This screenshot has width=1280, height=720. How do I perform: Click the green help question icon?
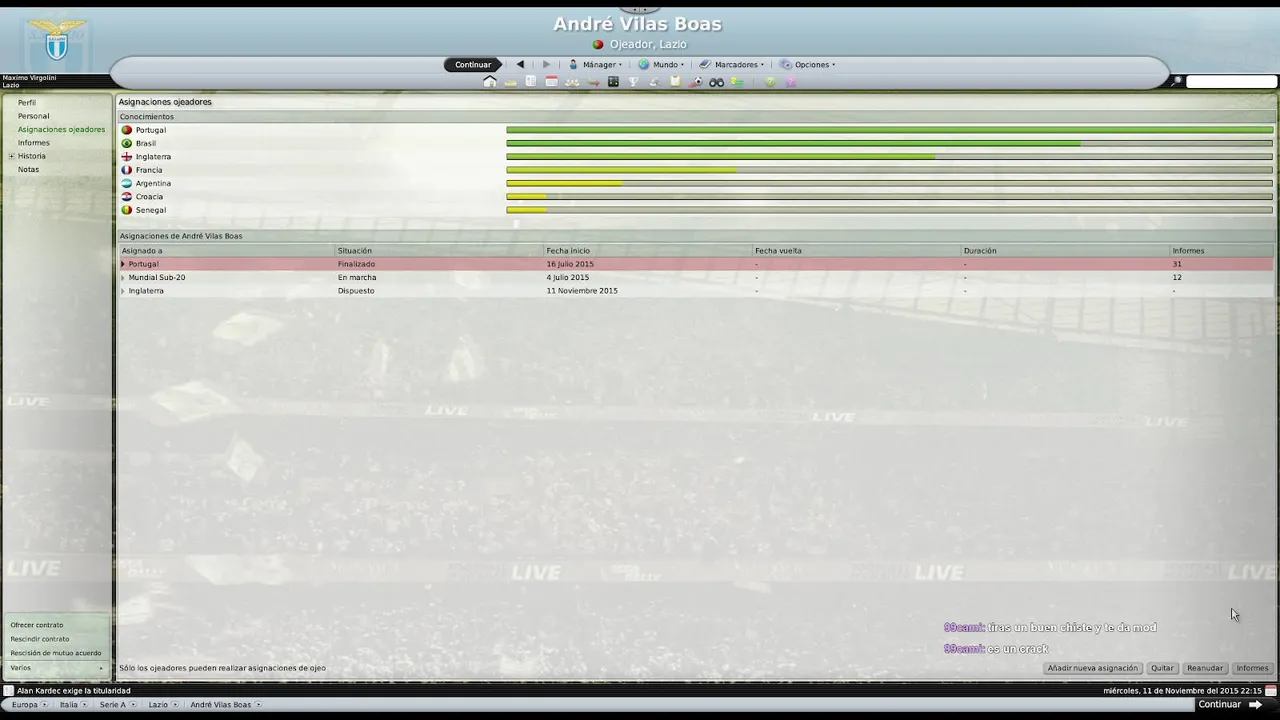[770, 82]
